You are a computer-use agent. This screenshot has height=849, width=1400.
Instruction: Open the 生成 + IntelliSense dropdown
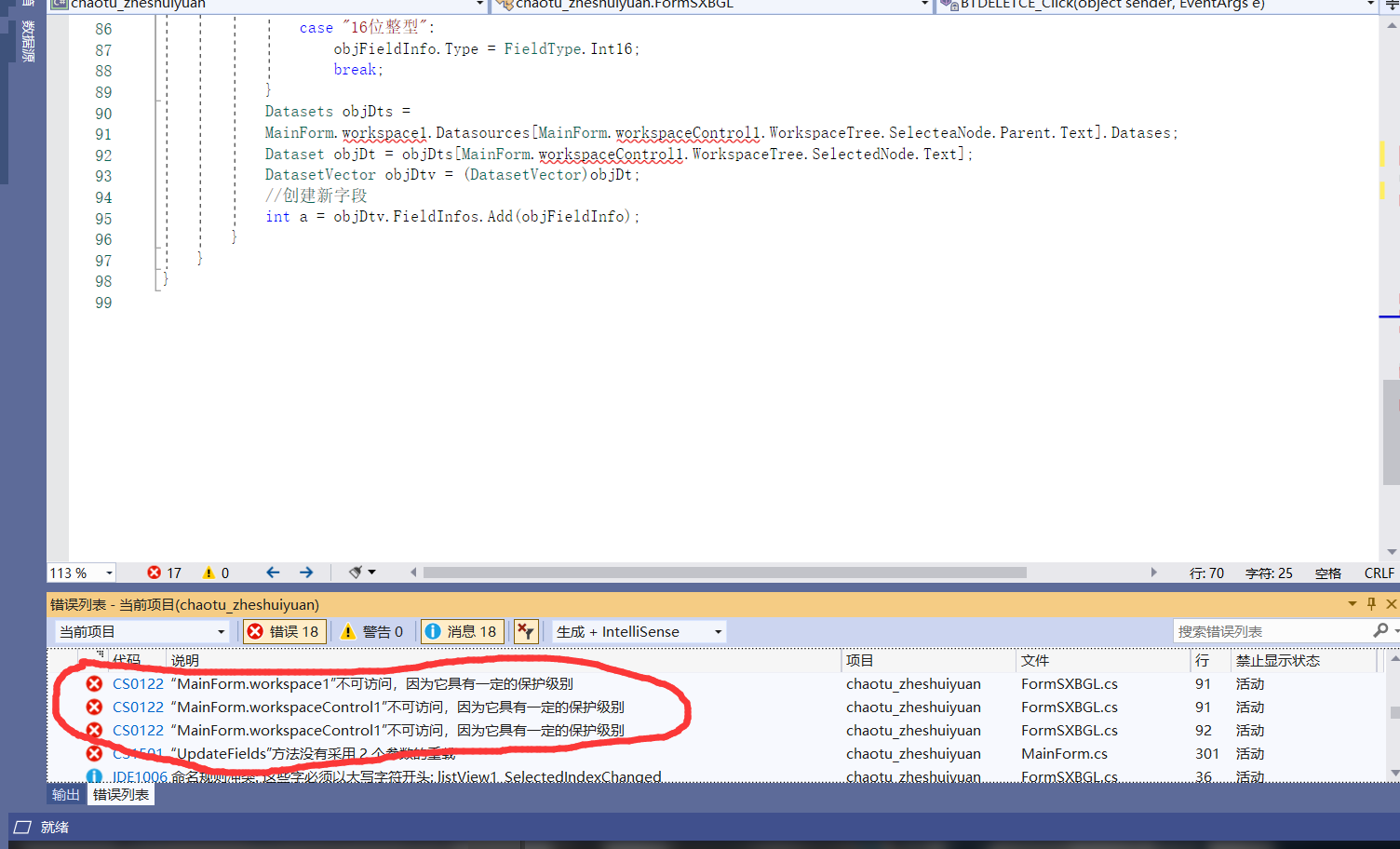click(x=639, y=631)
